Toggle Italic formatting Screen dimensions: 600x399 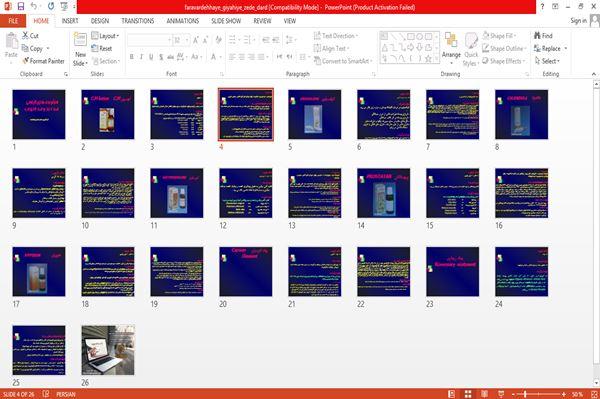tap(141, 57)
